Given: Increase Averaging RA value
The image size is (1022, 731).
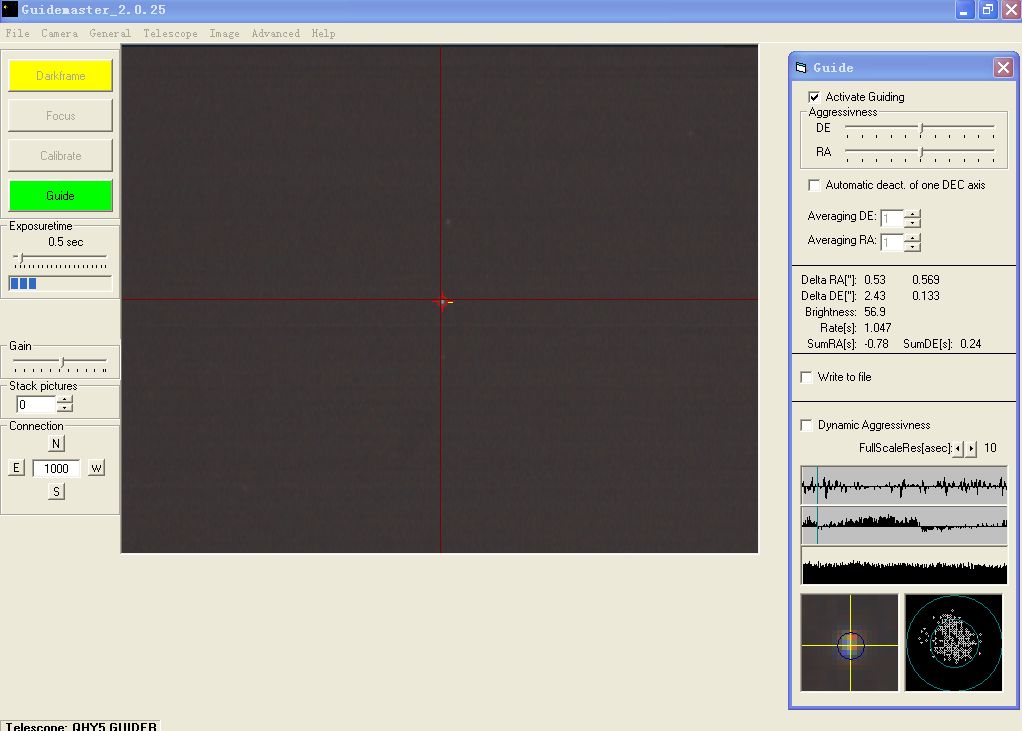Looking at the screenshot, I should point(912,238).
